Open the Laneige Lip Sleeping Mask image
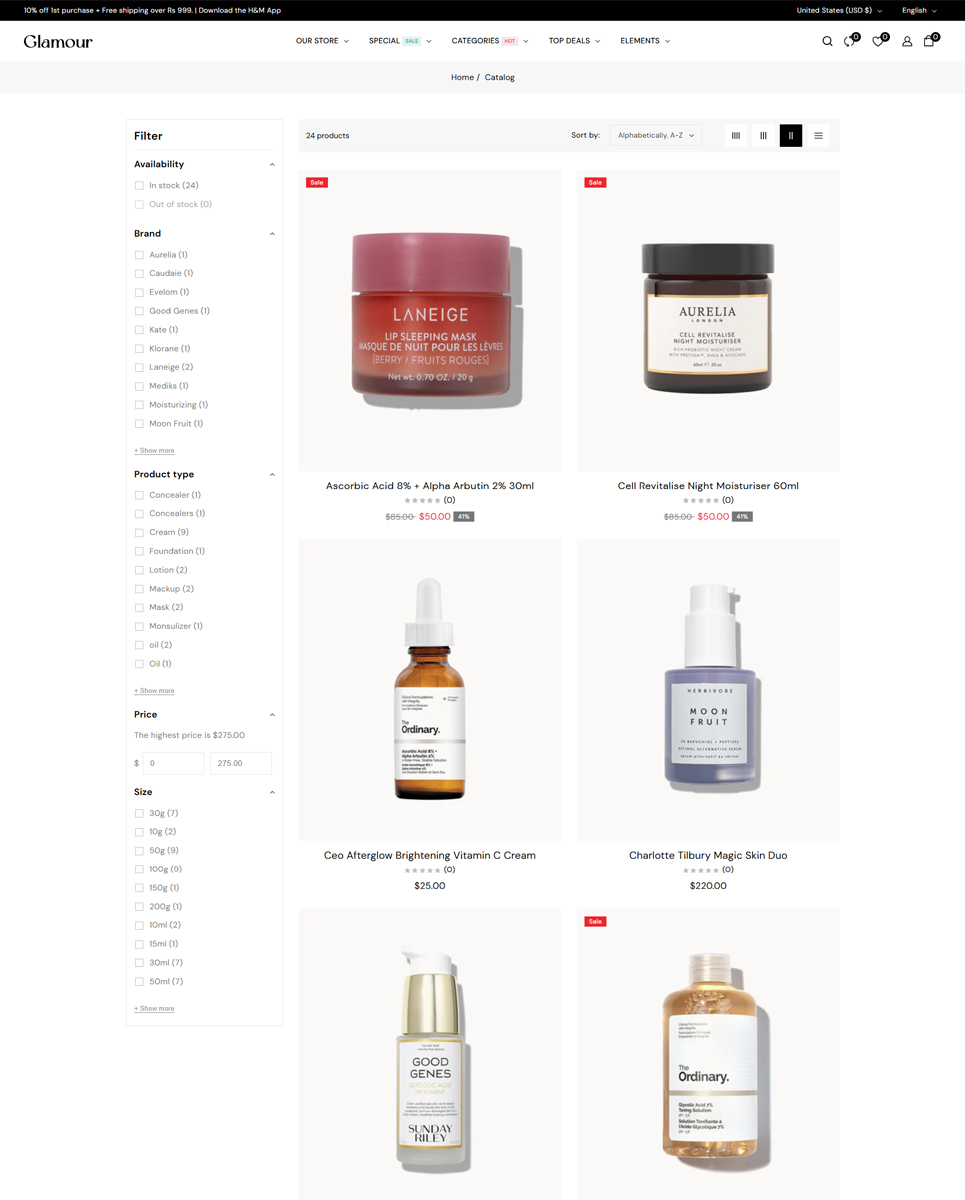965x1200 pixels. click(x=430, y=320)
